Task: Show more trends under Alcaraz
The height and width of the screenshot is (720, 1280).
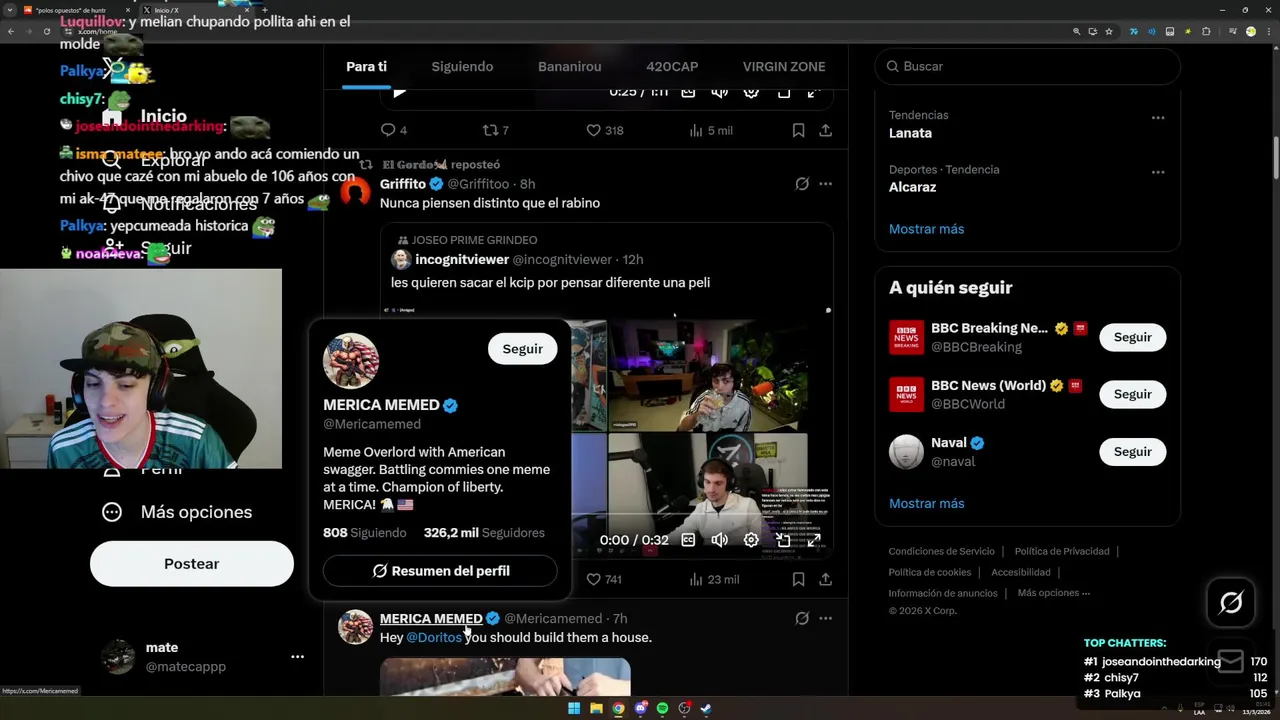Action: 926,229
